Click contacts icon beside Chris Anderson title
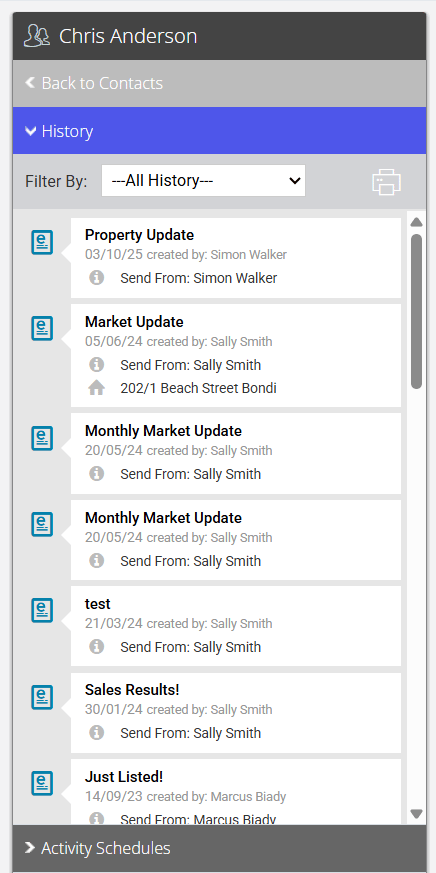This screenshot has height=873, width=436. [37, 36]
